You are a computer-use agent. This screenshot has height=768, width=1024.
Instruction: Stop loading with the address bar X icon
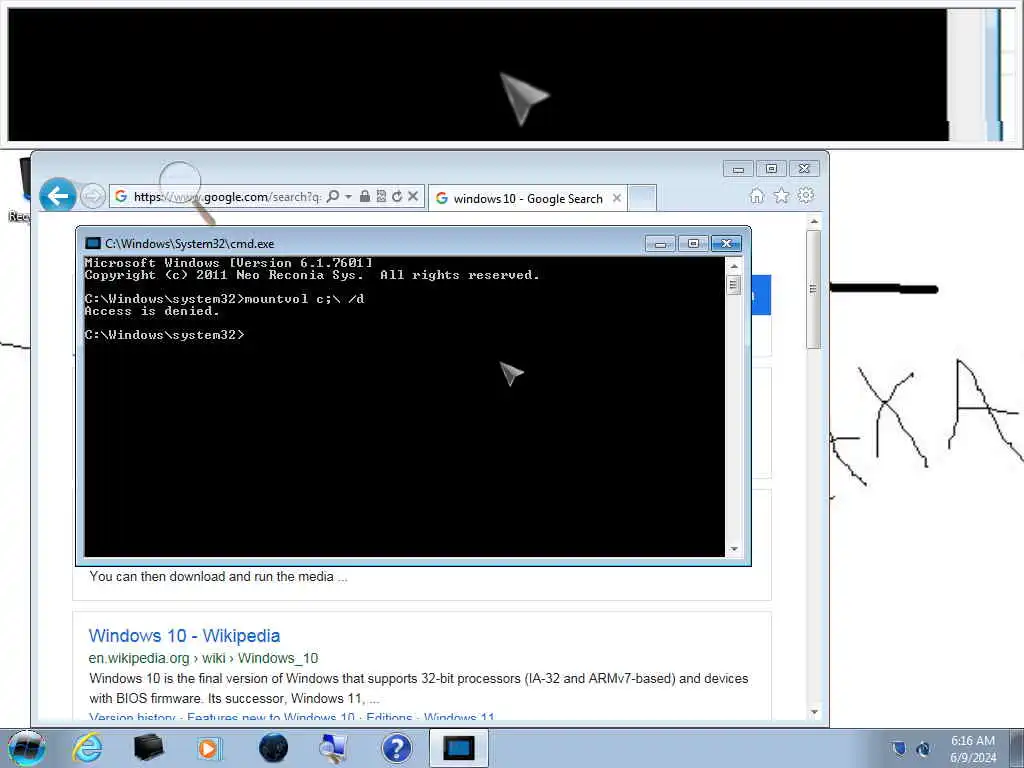413,196
